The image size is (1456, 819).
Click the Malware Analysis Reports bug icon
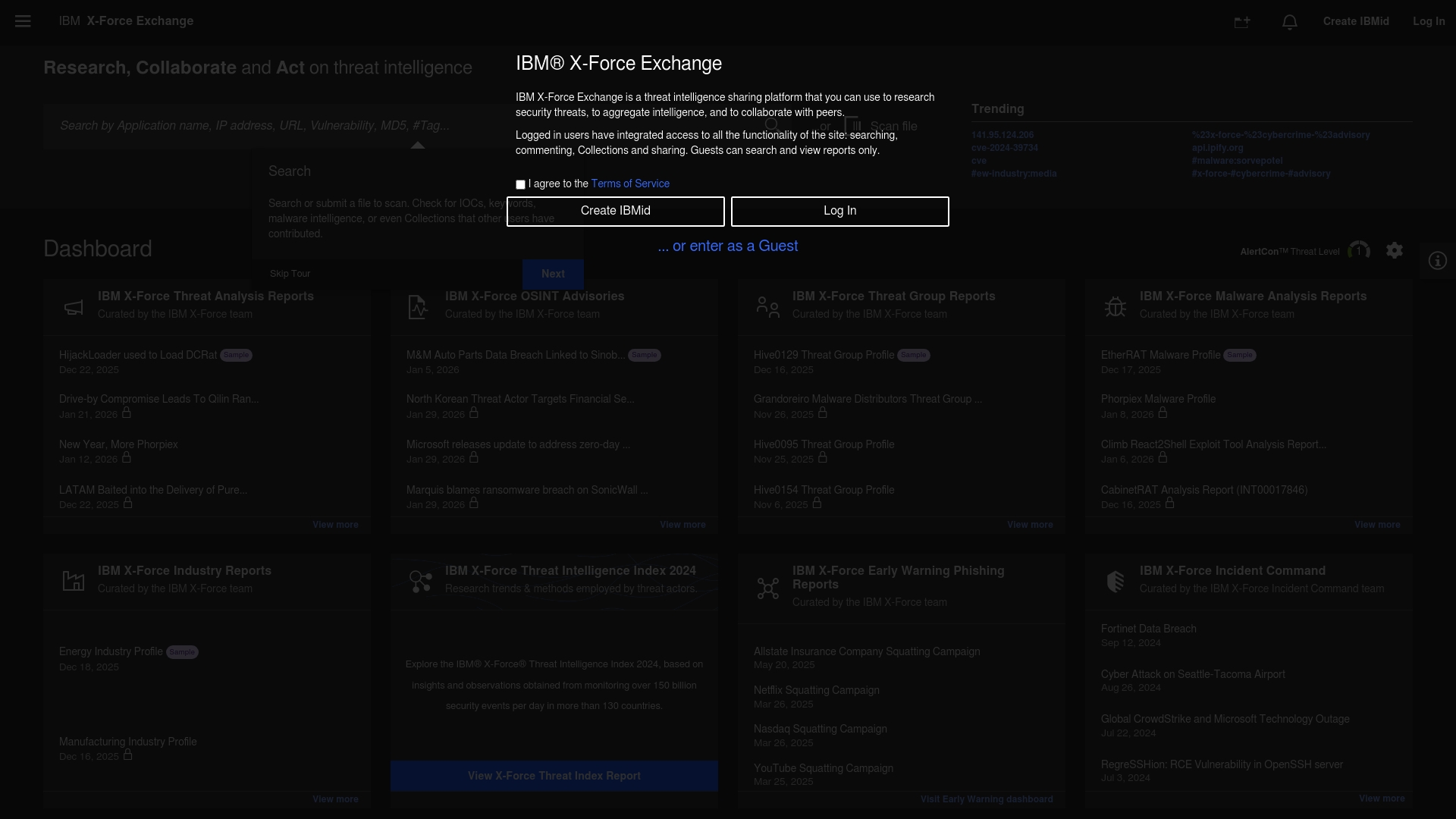point(1116,306)
